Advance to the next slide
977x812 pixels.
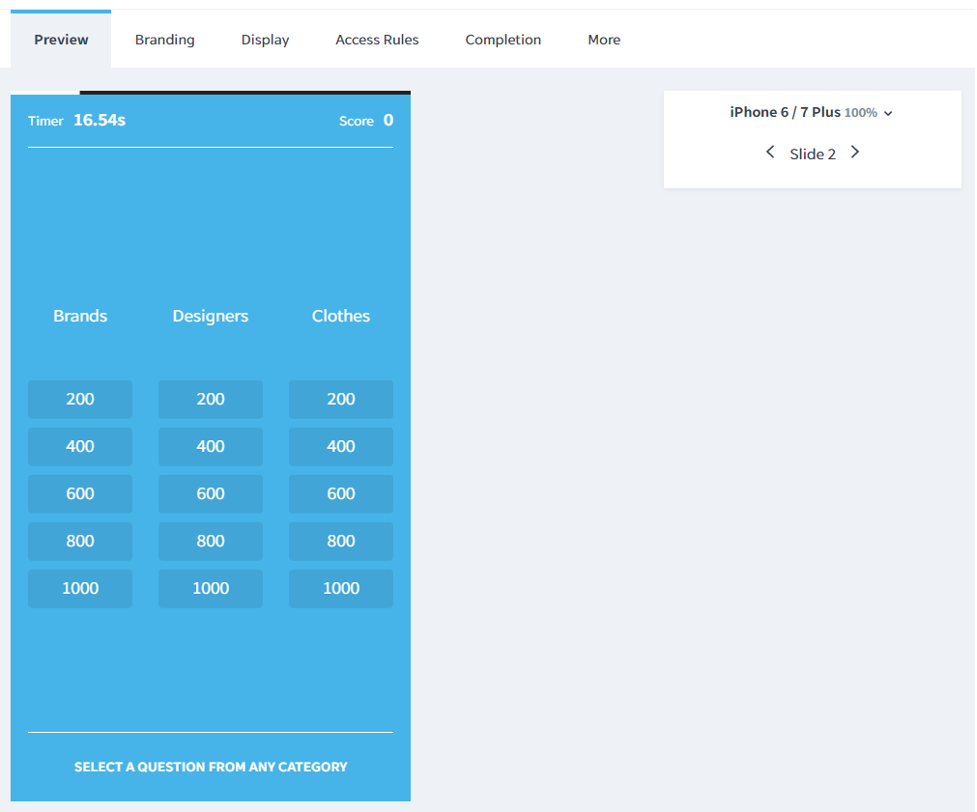(x=855, y=152)
